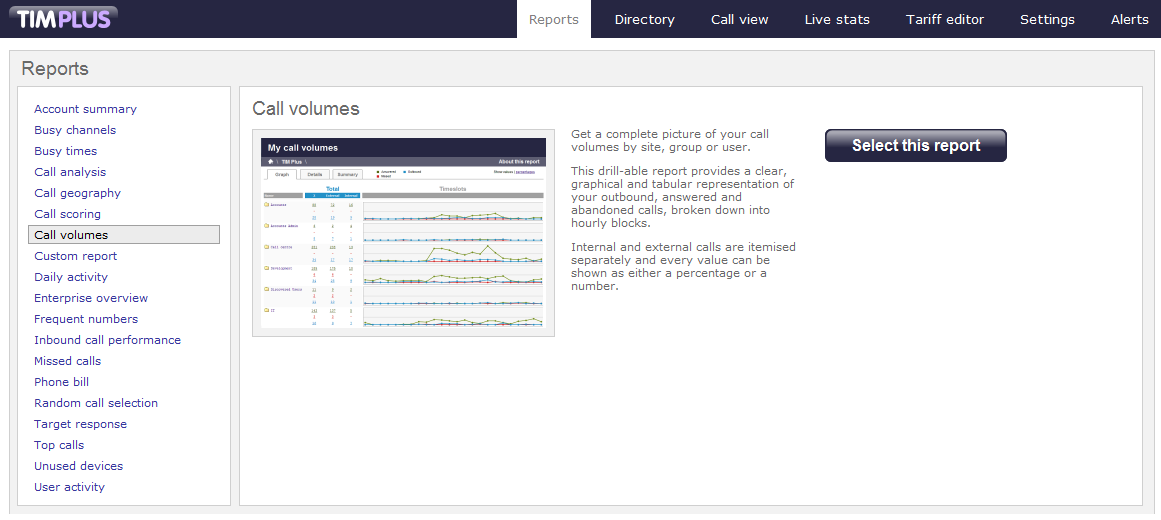
Task: Switch to the Call view tab
Action: point(739,19)
